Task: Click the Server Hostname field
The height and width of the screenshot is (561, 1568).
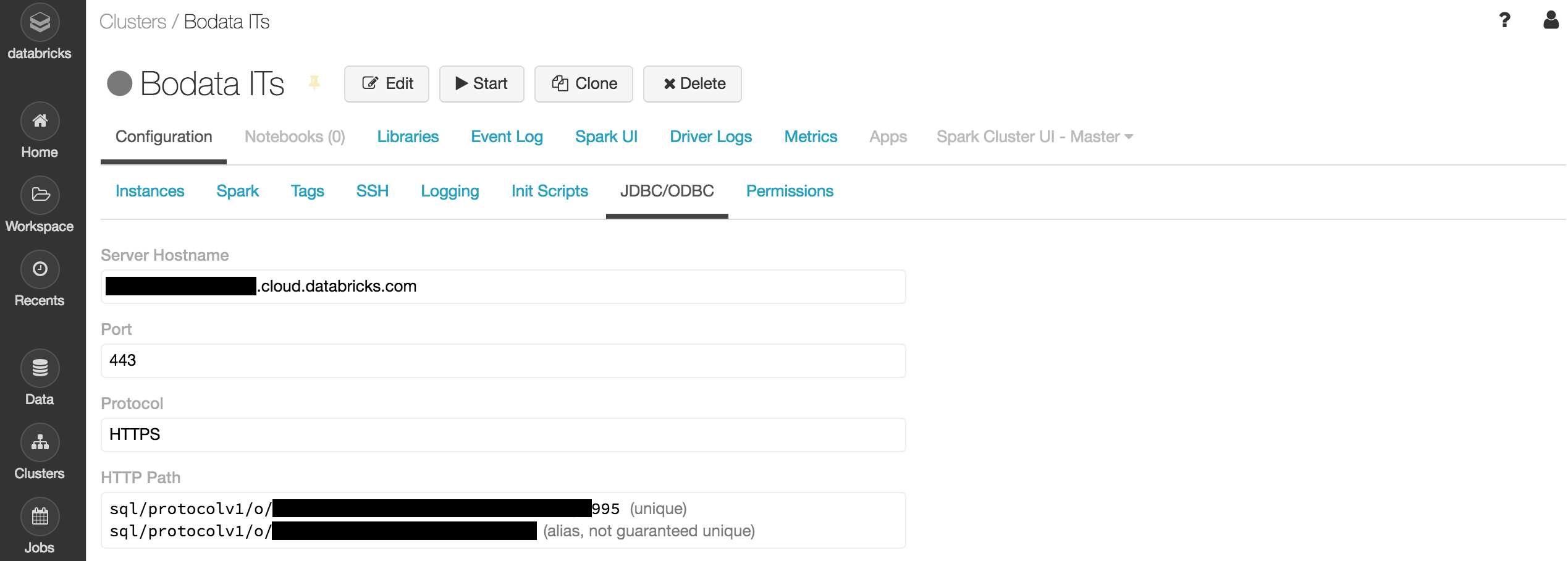Action: click(504, 287)
